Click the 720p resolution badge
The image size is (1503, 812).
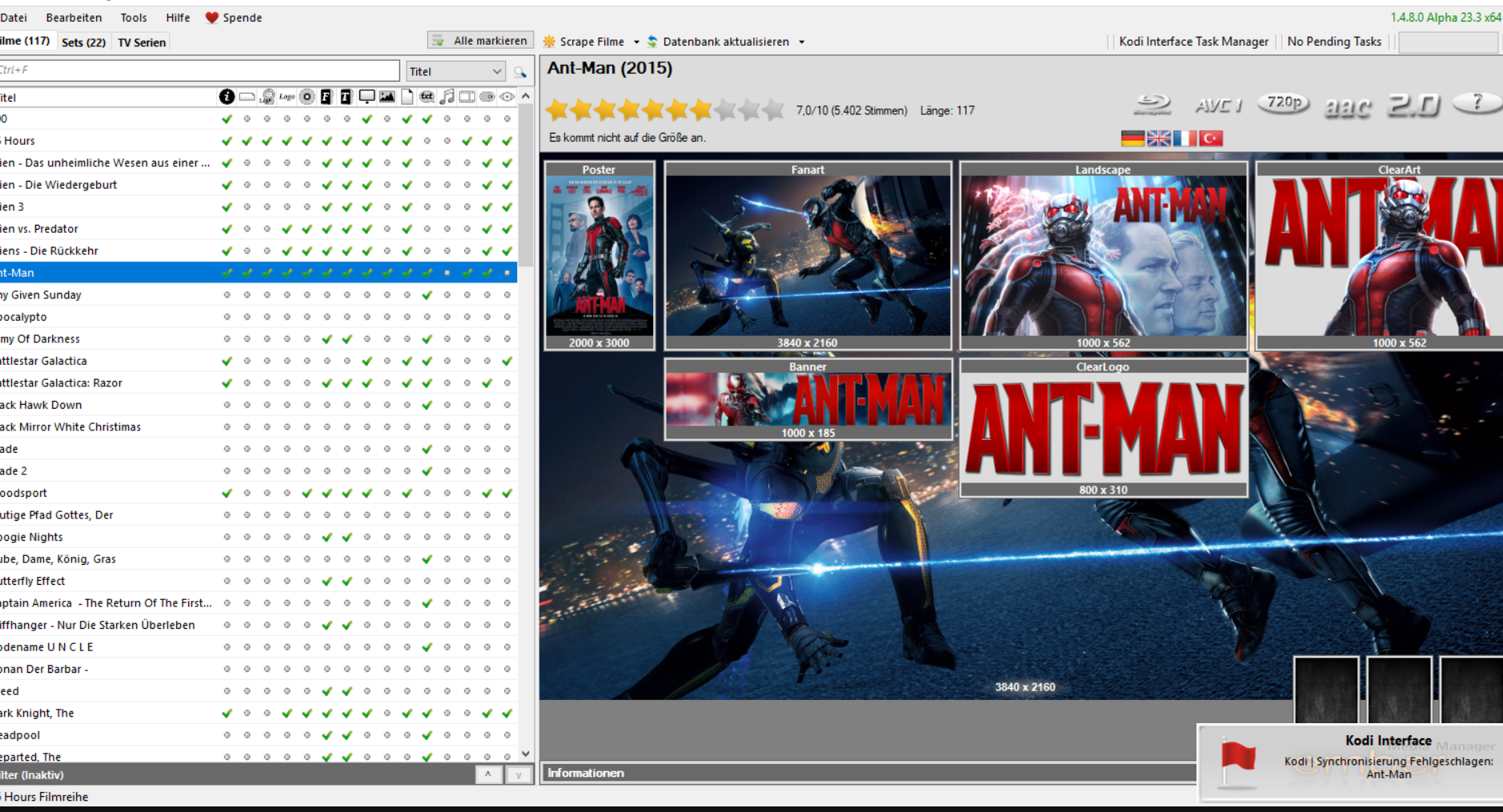1284,103
